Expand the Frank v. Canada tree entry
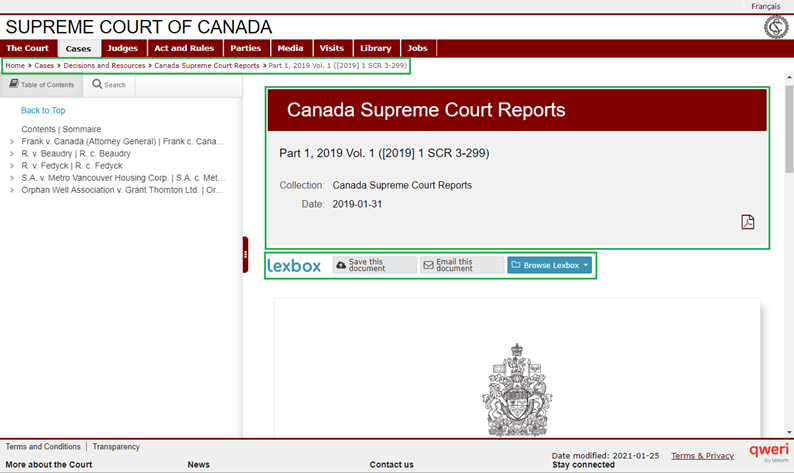 pyautogui.click(x=11, y=142)
